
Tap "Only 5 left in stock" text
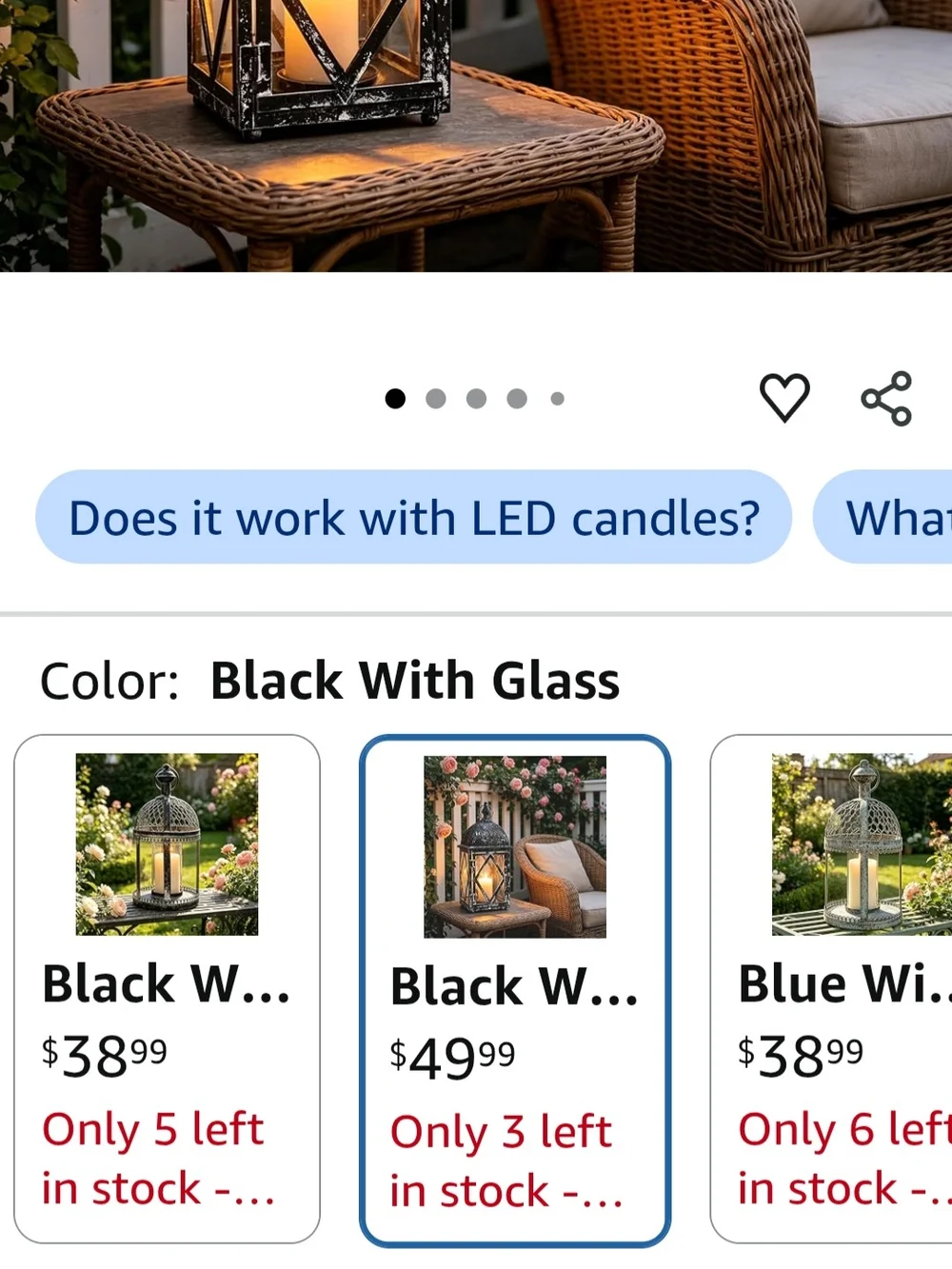coord(157,1159)
